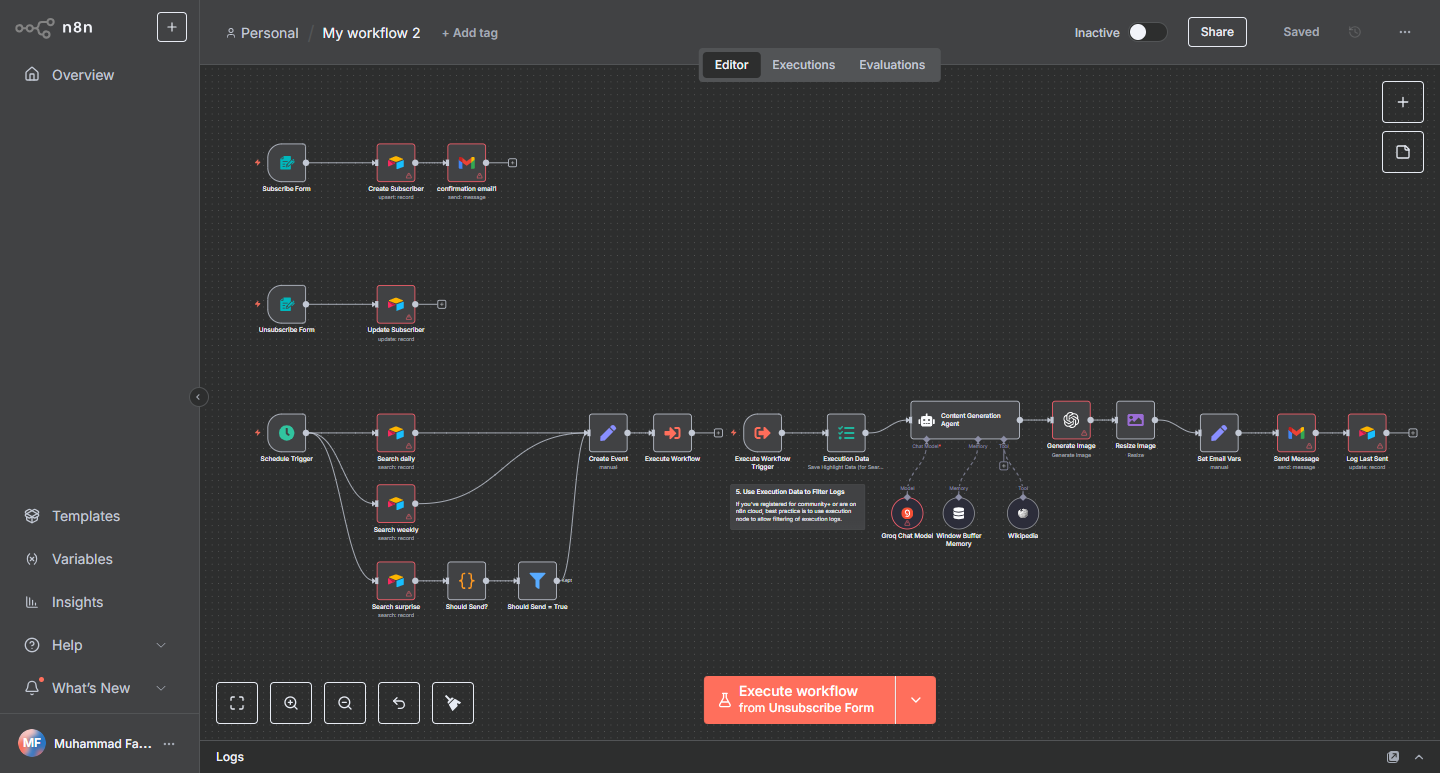
Task: Click the zoom out canvas button
Action: (345, 703)
